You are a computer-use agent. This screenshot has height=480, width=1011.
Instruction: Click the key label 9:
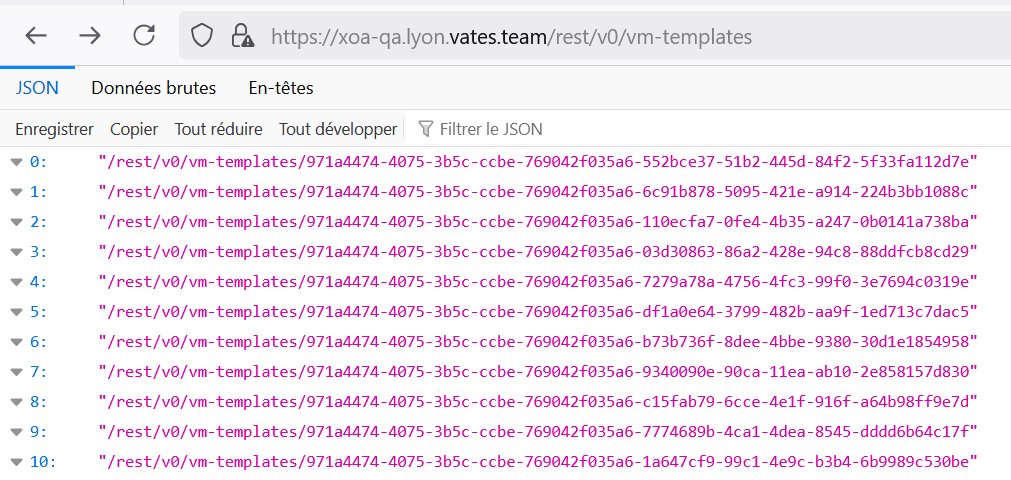pyautogui.click(x=39, y=432)
